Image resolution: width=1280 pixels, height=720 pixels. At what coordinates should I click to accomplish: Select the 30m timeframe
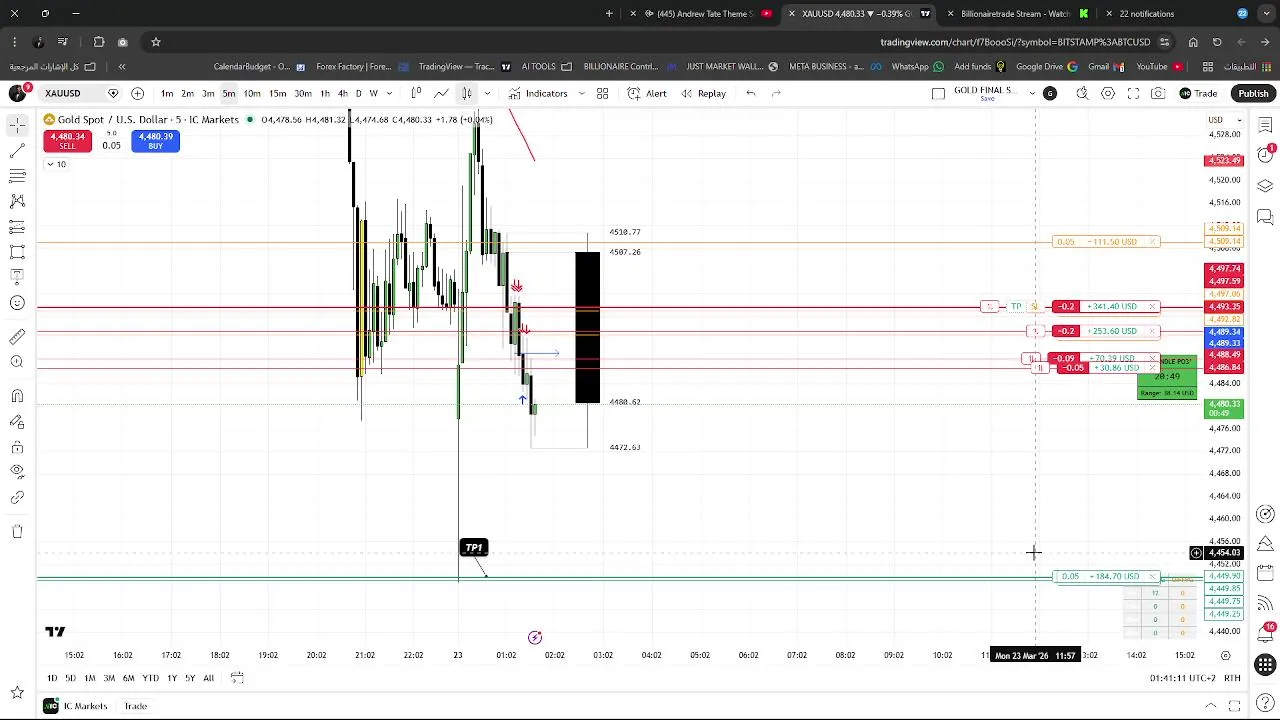[302, 93]
